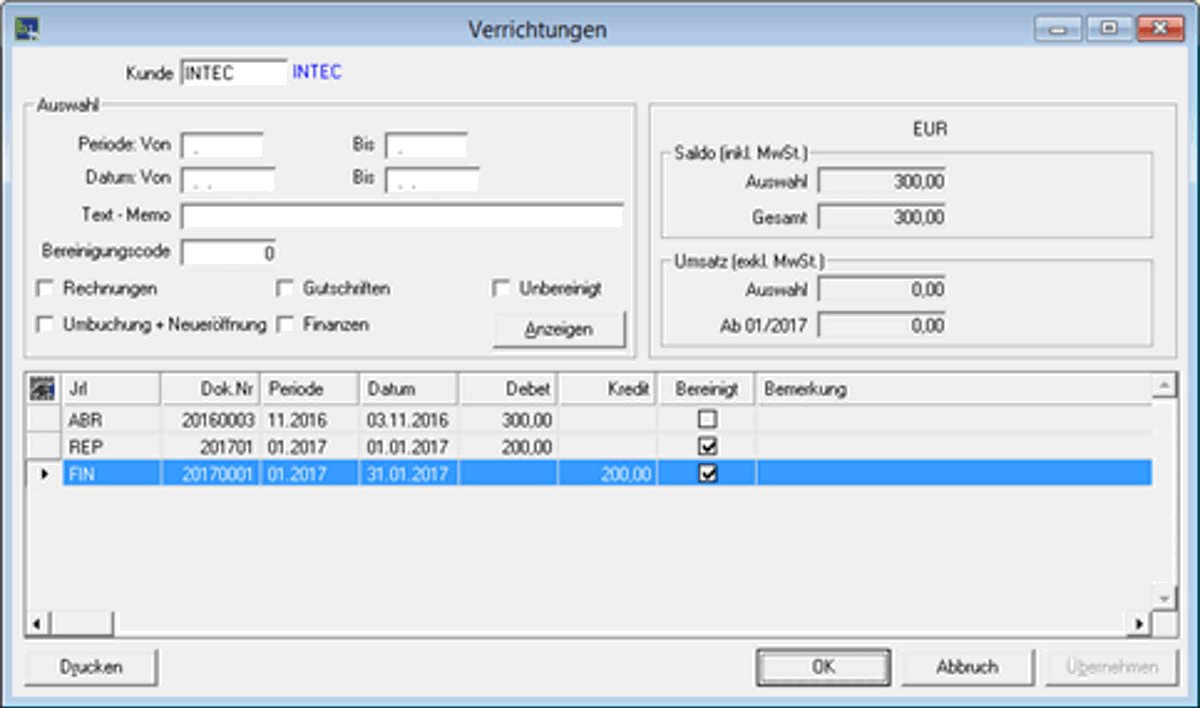Click the blue INTEC customer name
1200x708 pixels.
pyautogui.click(x=317, y=72)
